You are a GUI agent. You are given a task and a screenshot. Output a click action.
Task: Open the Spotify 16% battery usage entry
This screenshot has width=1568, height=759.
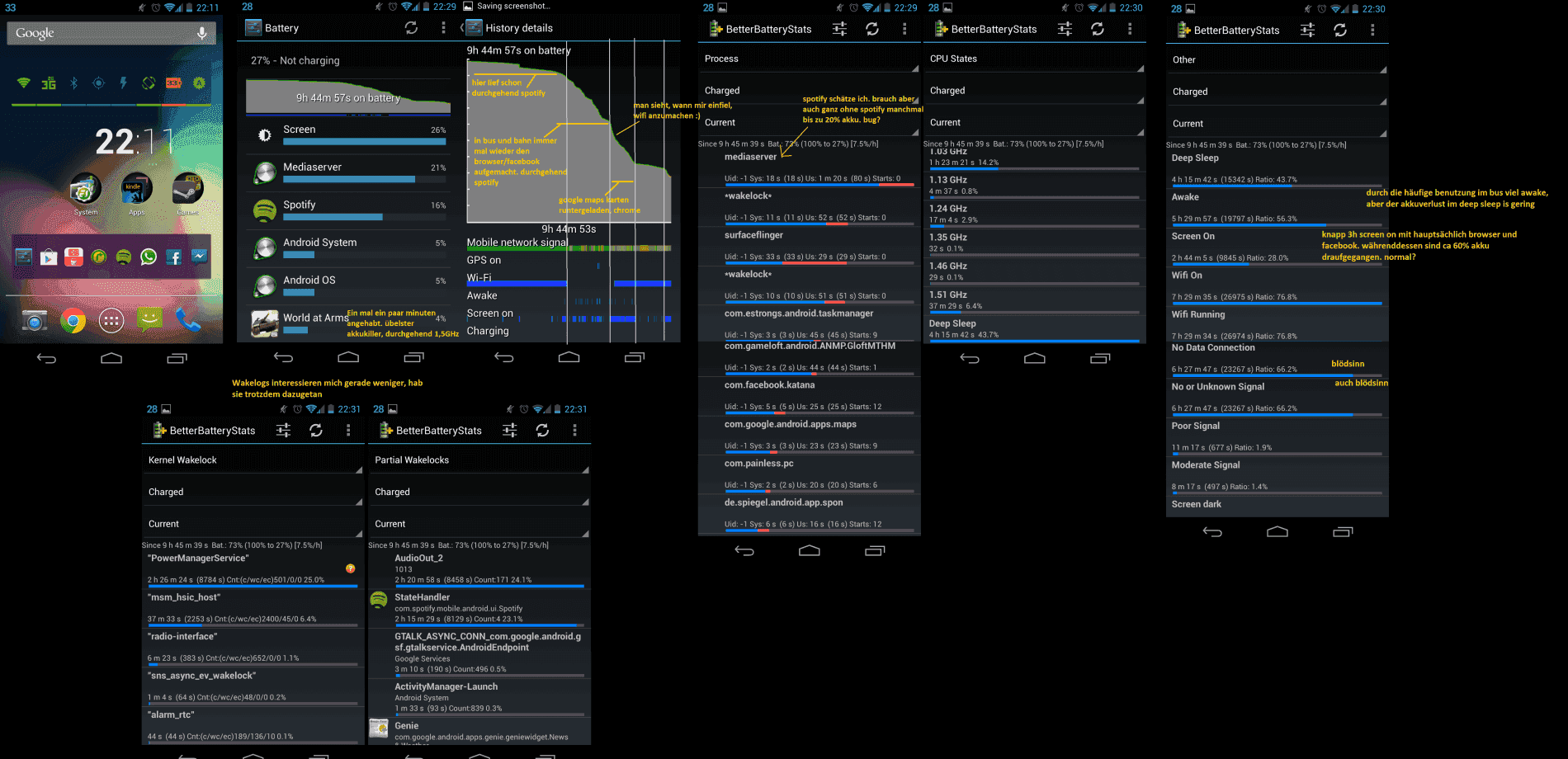(348, 210)
